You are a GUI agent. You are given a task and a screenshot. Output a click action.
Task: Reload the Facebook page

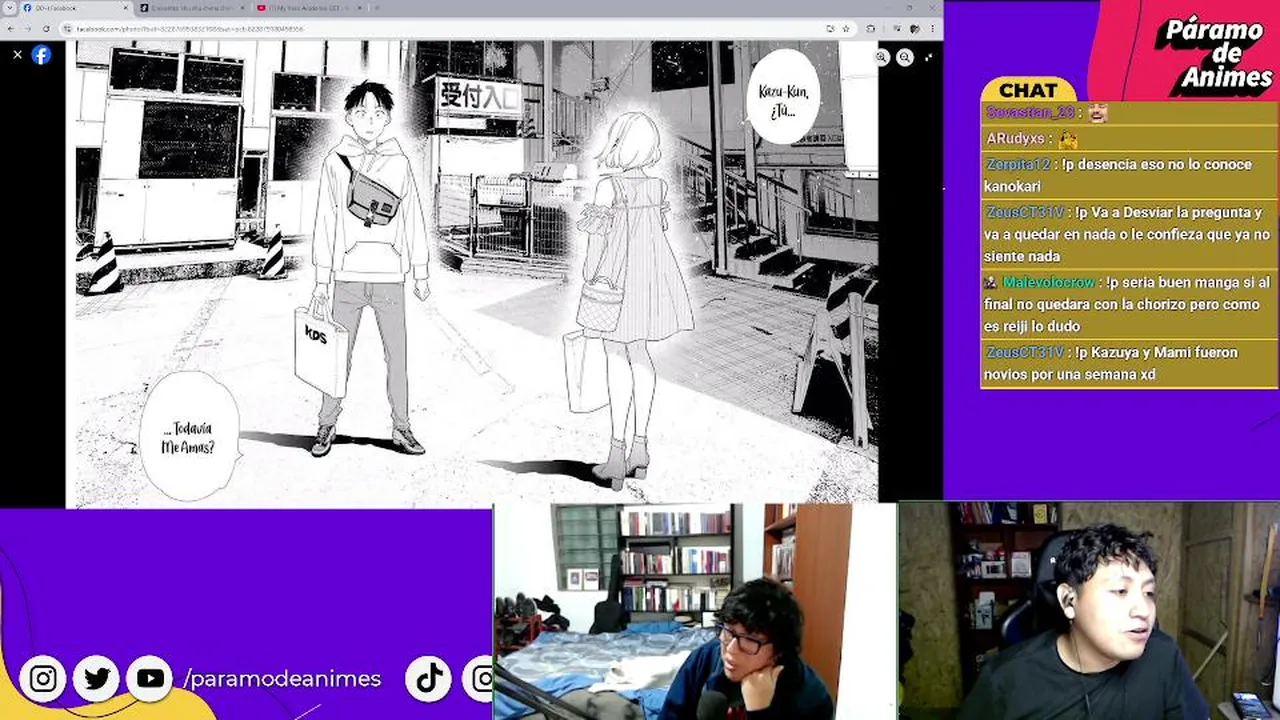tap(46, 29)
